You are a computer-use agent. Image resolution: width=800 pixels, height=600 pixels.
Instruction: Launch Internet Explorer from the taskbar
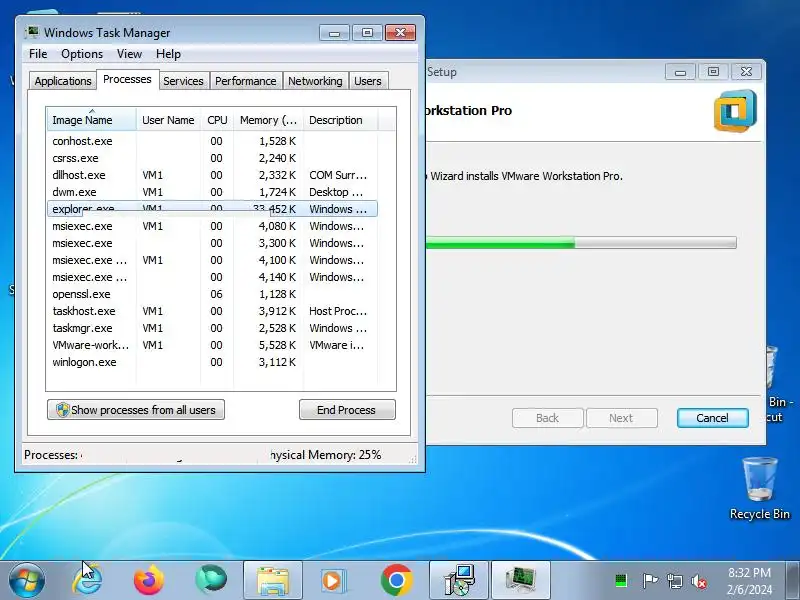click(x=88, y=580)
